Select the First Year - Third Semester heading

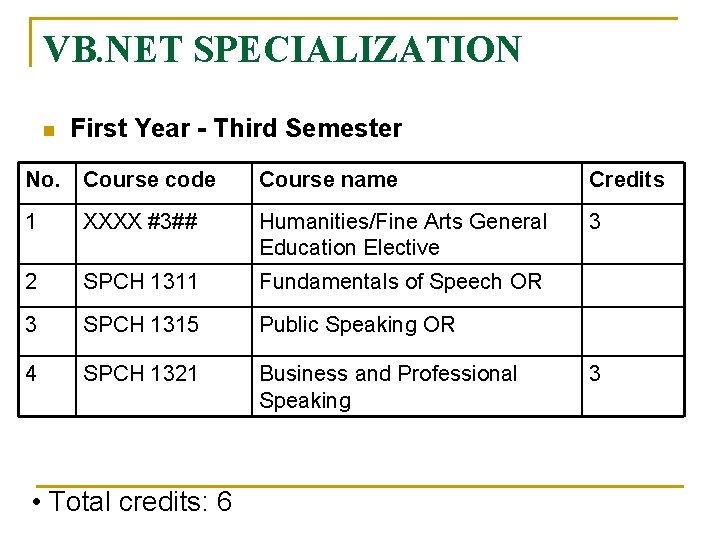(x=236, y=129)
